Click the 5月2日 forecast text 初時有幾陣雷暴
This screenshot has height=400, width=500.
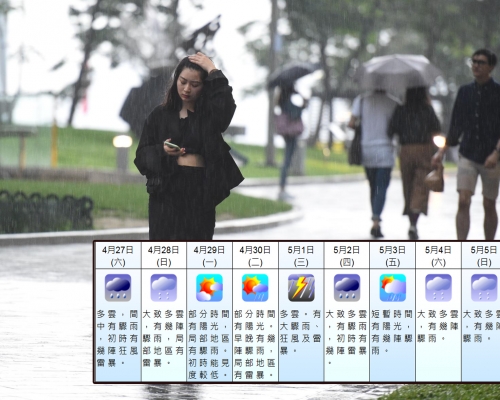[x=346, y=344]
